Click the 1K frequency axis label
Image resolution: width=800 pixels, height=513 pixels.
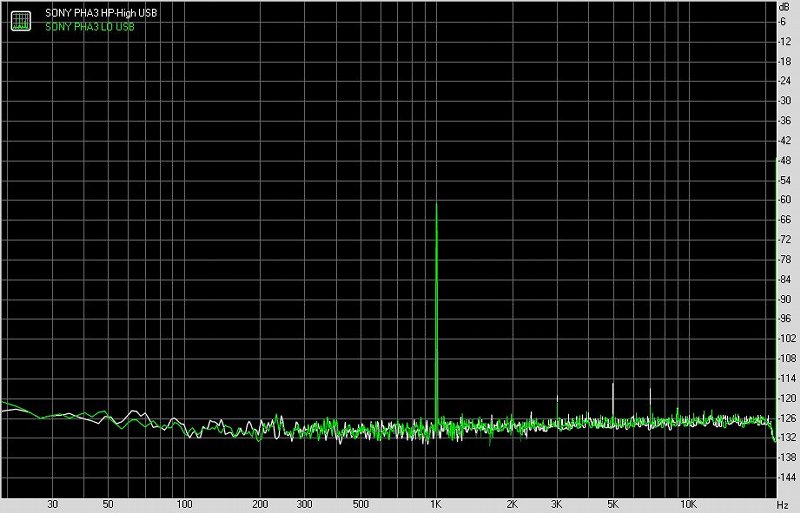tap(435, 504)
